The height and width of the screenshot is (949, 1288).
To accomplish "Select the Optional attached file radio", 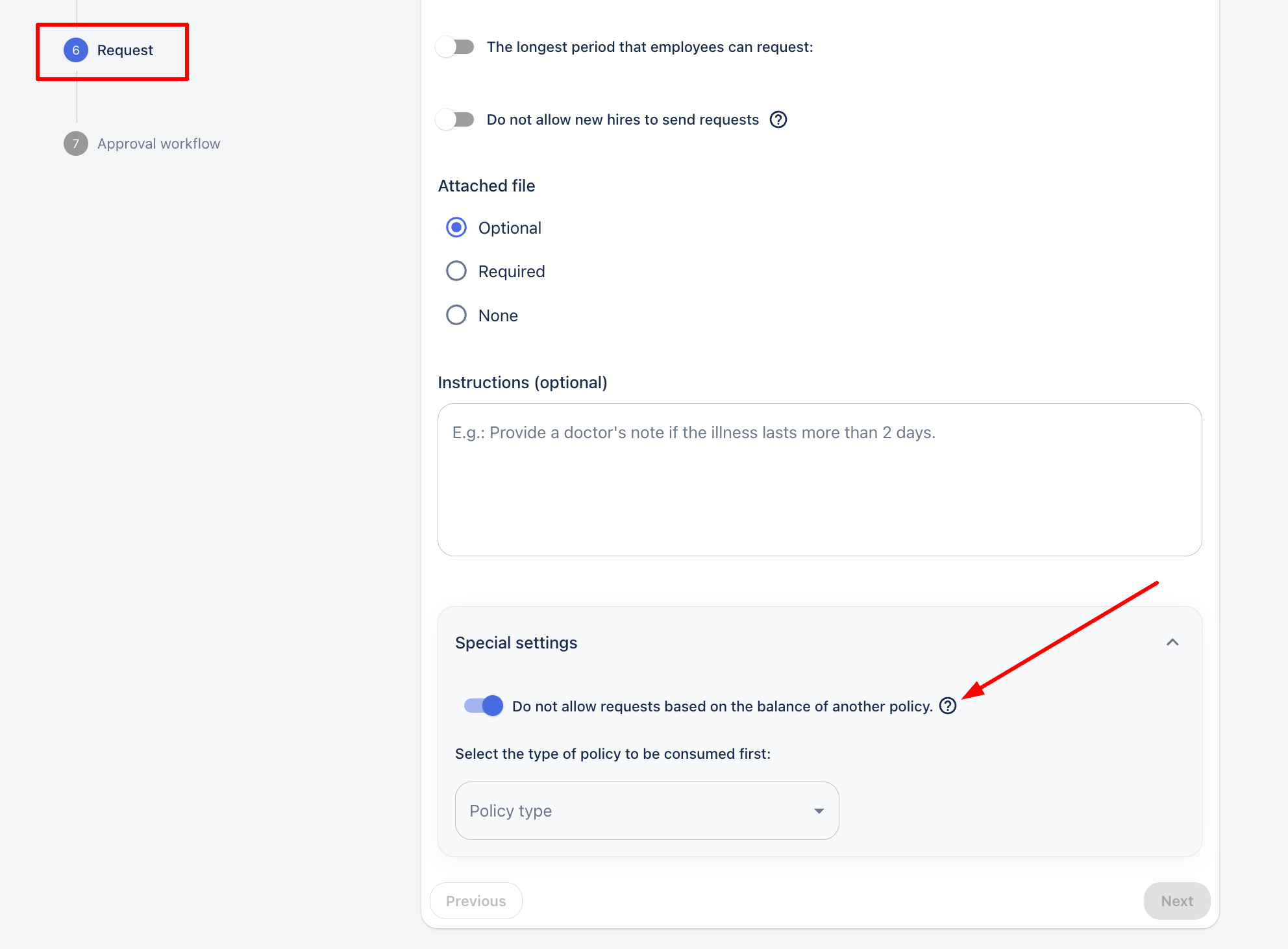I will 456,228.
